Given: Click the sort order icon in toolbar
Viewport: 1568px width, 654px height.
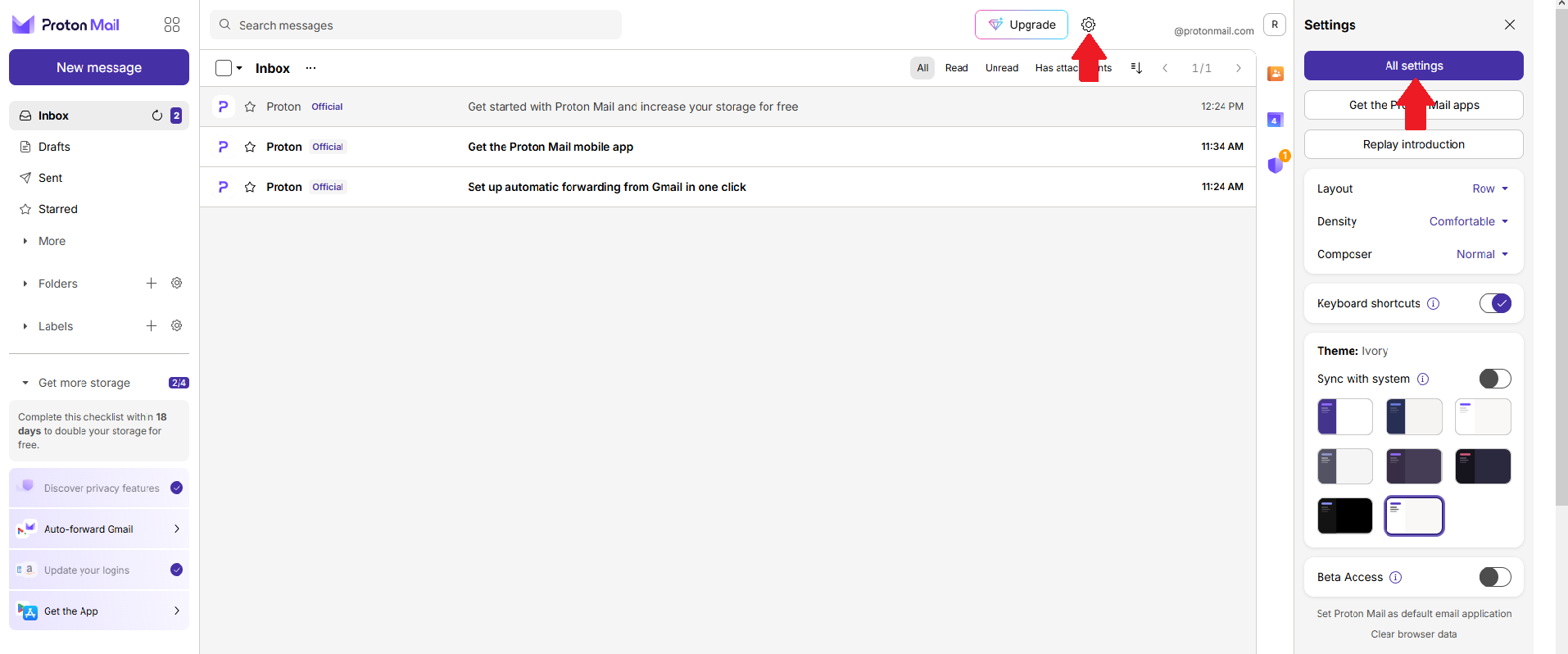Looking at the screenshot, I should tap(1136, 68).
